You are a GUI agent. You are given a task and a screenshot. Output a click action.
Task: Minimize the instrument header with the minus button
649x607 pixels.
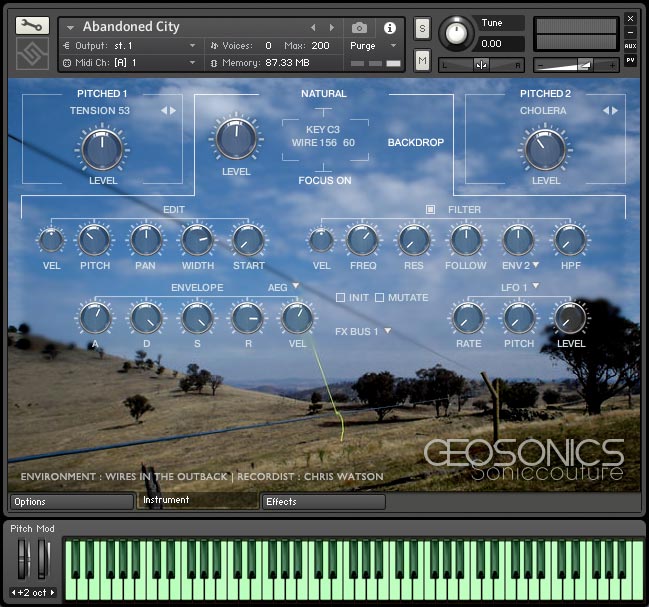point(630,32)
